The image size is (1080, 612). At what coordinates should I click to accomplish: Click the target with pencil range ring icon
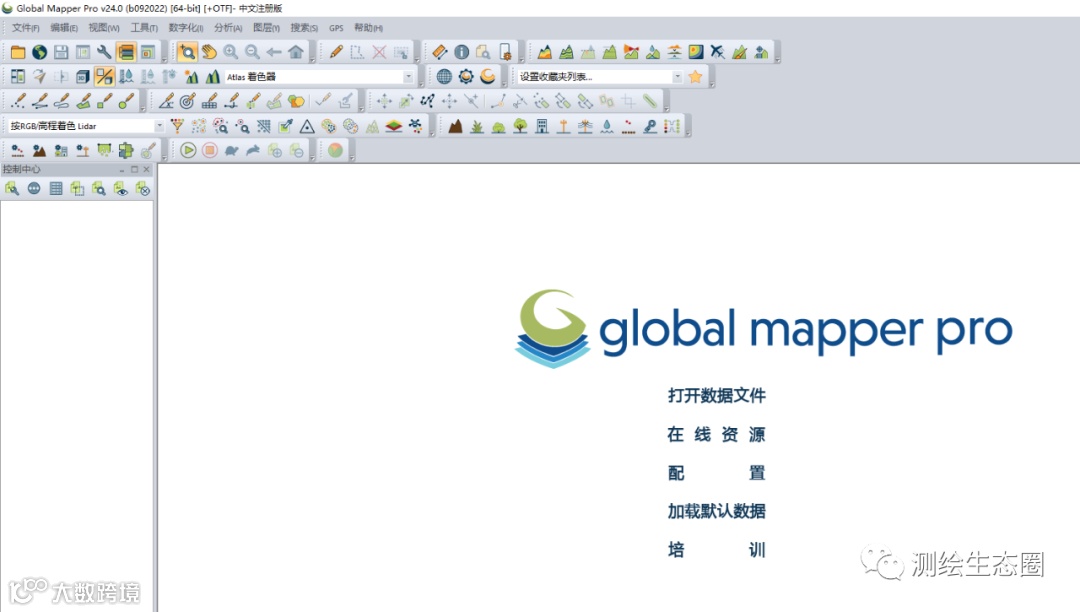pos(187,101)
